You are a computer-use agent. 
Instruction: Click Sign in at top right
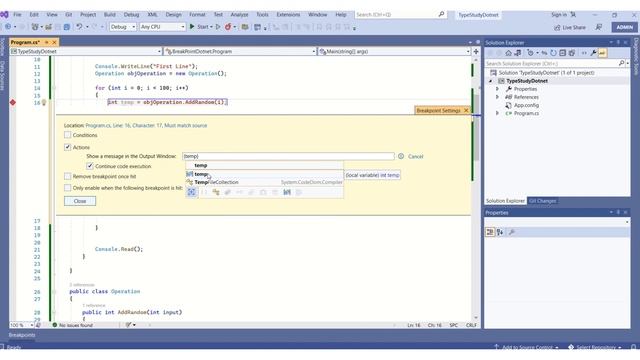[x=559, y=15]
